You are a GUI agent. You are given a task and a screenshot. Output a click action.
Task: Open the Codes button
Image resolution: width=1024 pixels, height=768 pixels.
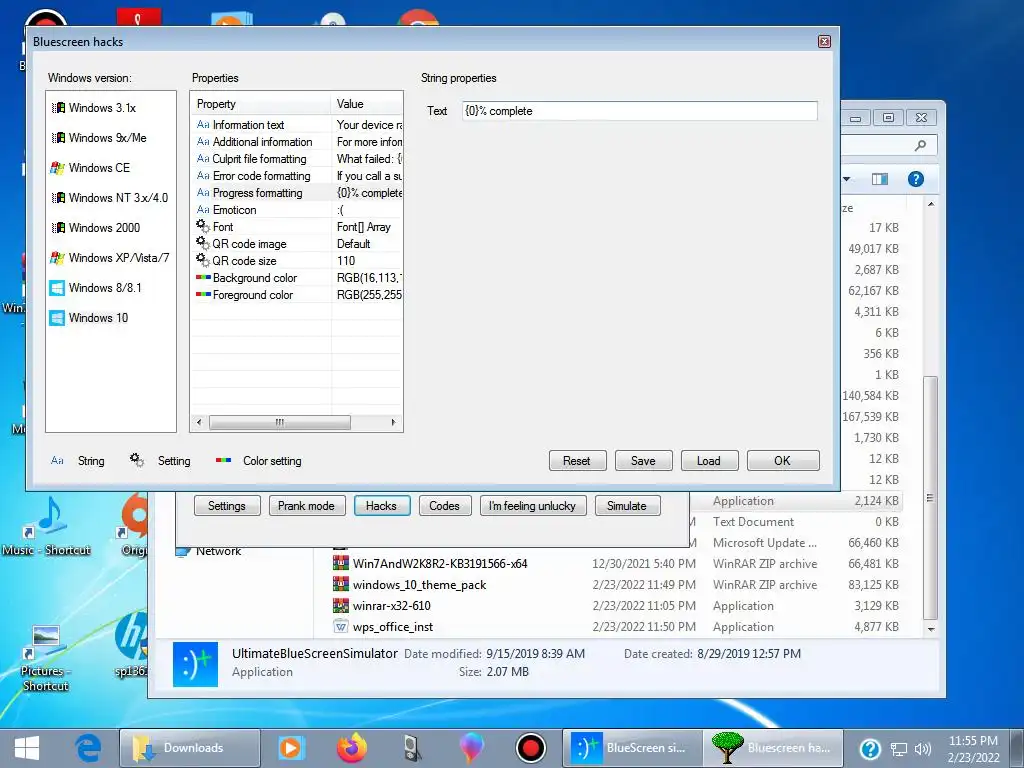coord(444,505)
